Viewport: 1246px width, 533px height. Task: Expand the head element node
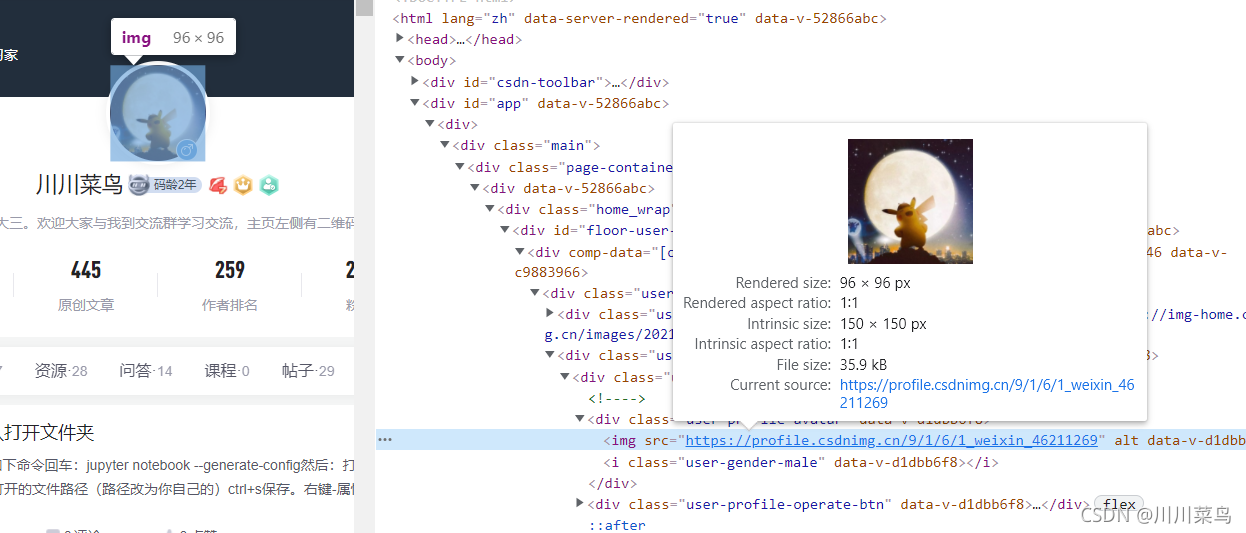(400, 39)
